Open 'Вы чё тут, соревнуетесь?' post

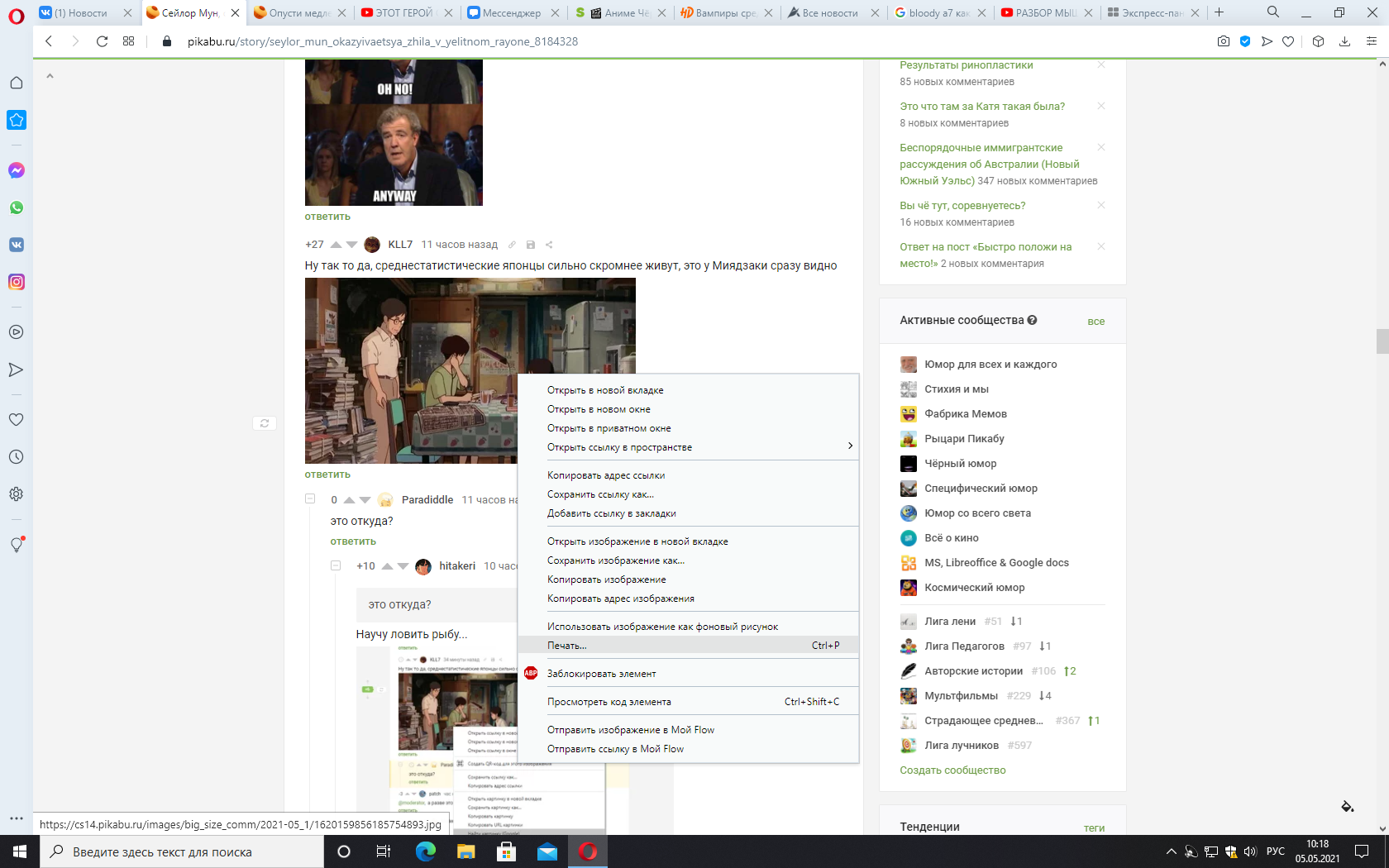[x=962, y=206]
